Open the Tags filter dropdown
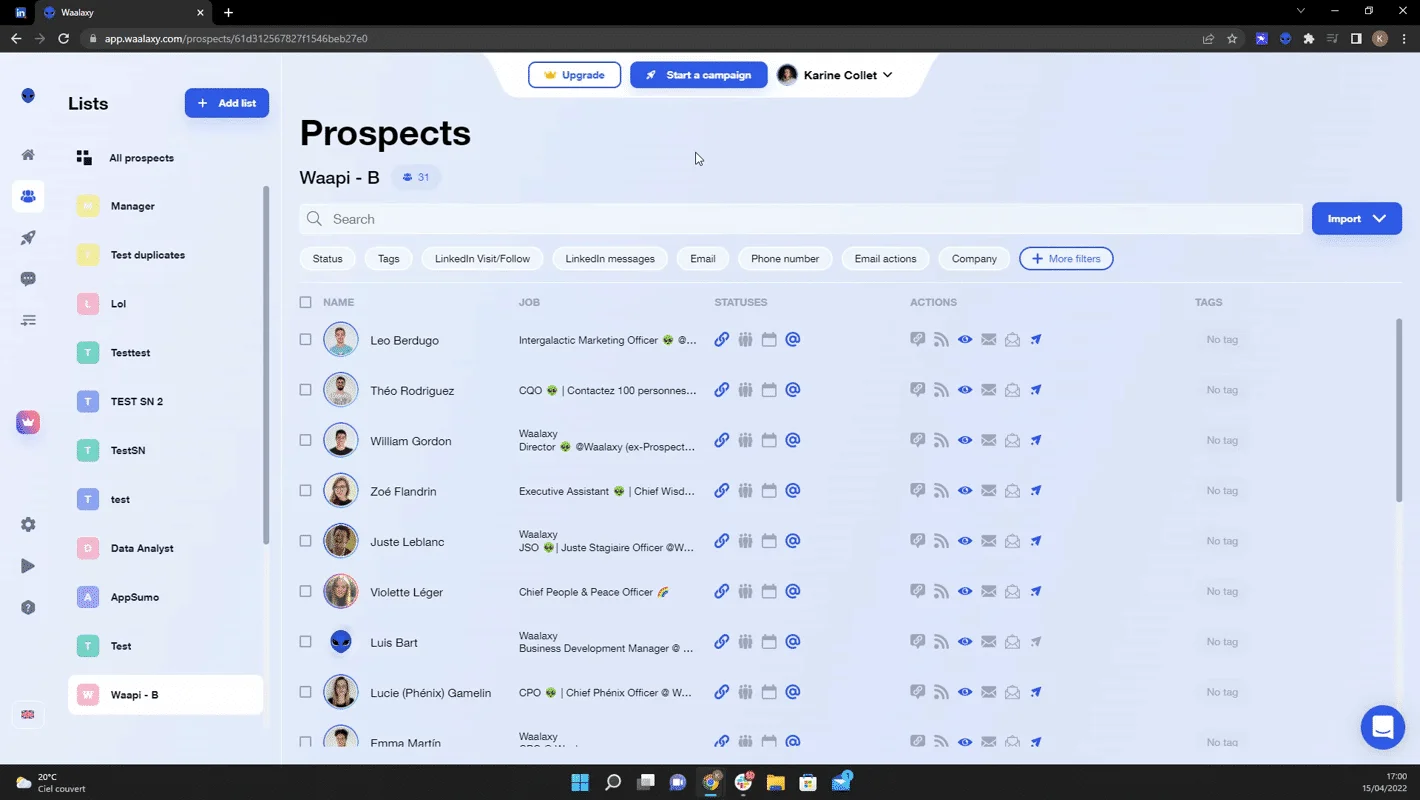This screenshot has width=1420, height=800. point(389,259)
